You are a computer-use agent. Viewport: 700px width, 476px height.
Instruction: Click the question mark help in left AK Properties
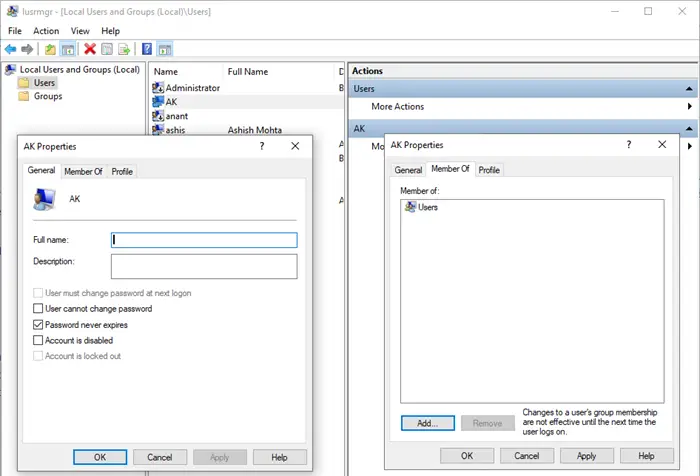(x=262, y=146)
